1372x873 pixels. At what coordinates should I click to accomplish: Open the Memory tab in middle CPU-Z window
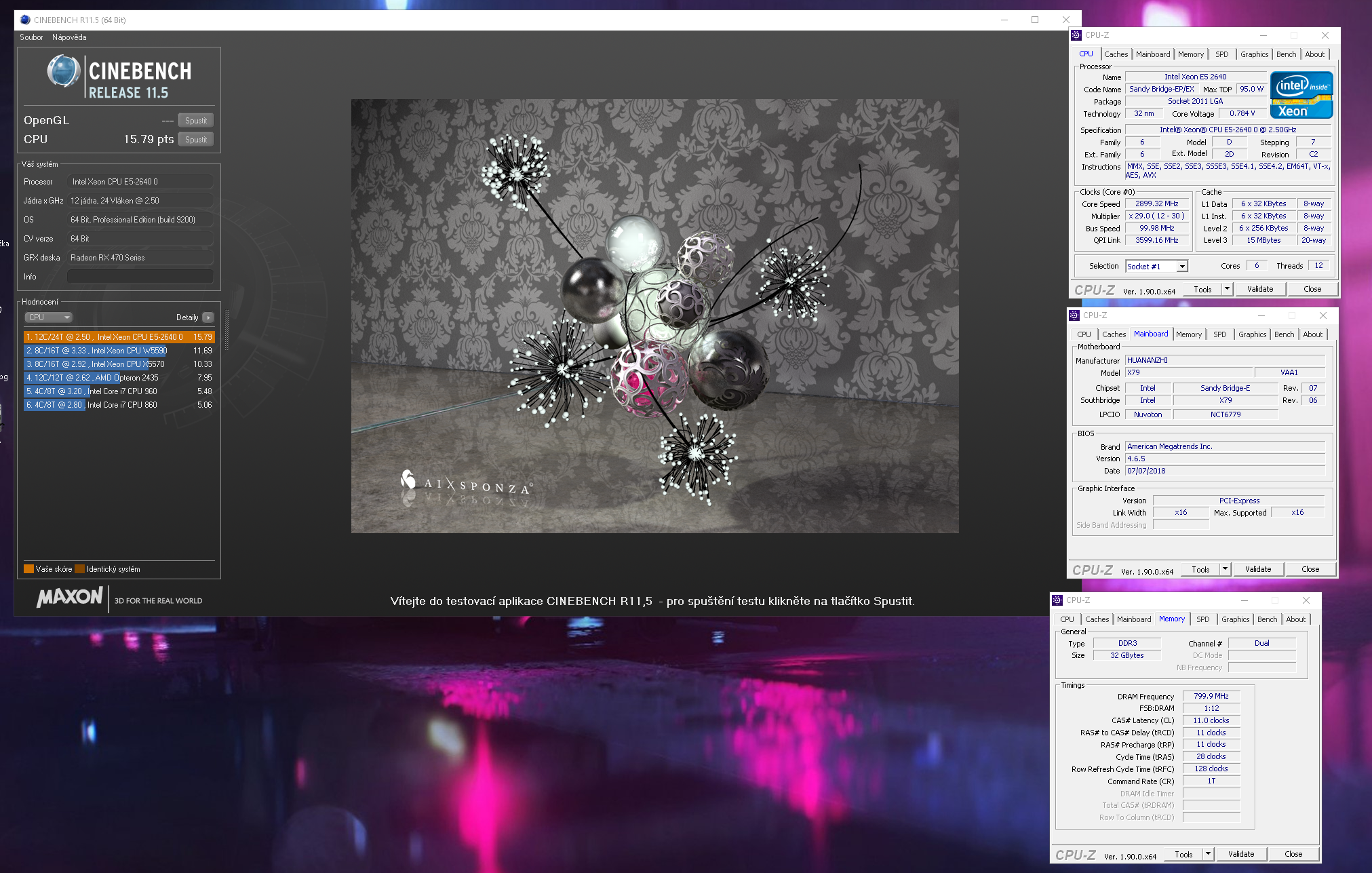click(1189, 334)
